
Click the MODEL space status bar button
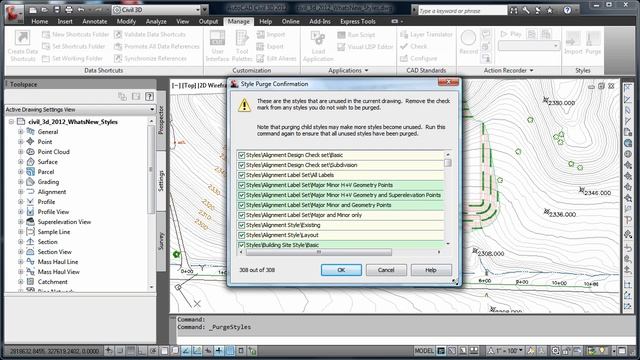(x=424, y=351)
